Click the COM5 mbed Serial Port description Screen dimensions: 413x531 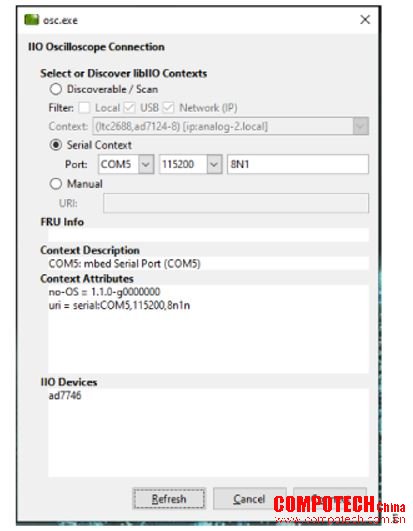point(125,263)
